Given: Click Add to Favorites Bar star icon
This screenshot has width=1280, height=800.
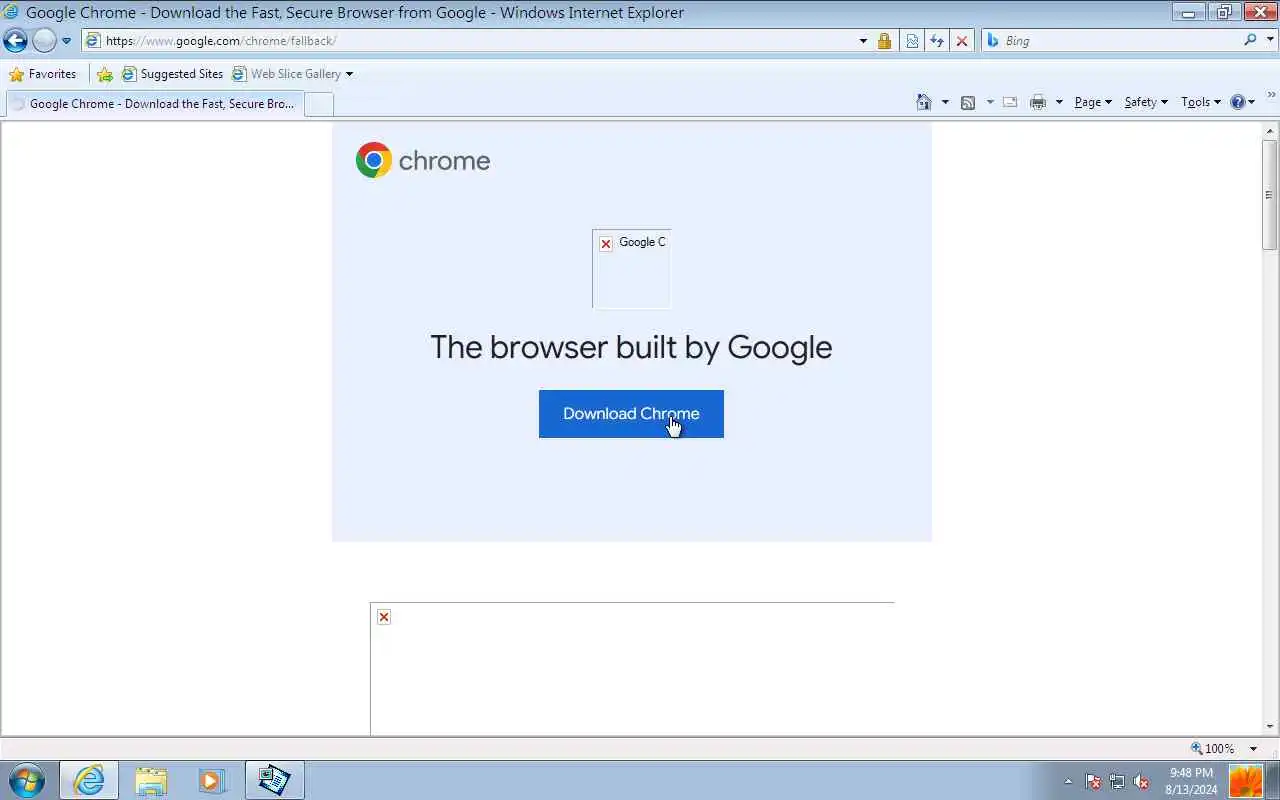Looking at the screenshot, I should (105, 74).
